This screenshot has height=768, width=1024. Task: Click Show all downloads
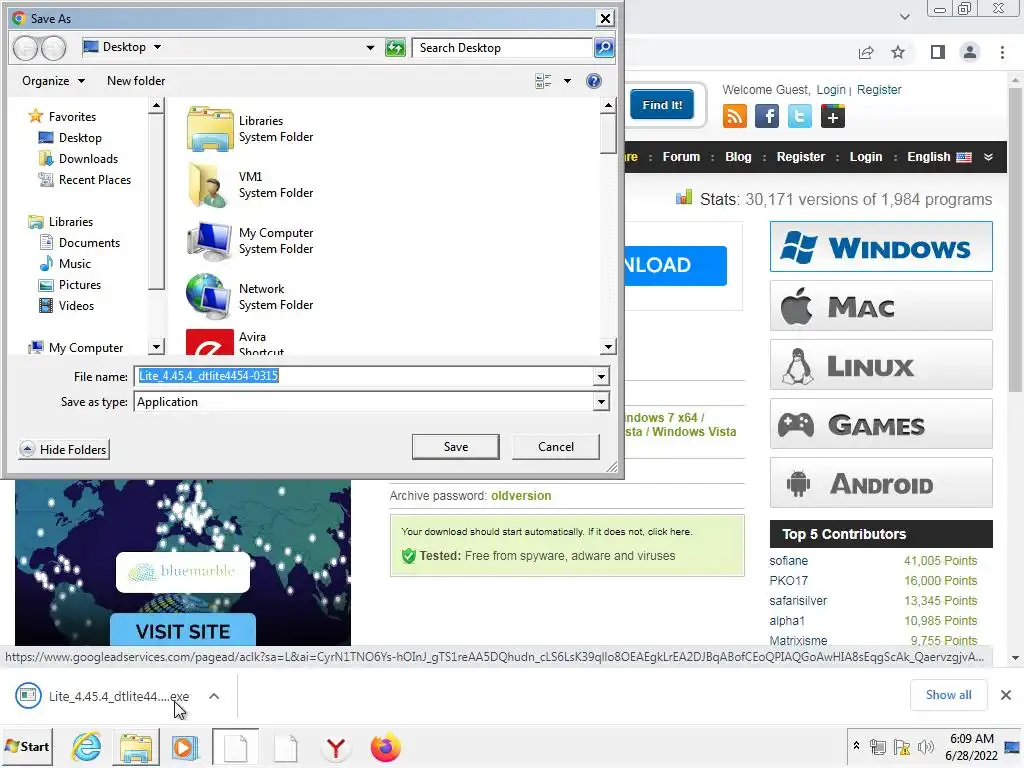tap(948, 695)
